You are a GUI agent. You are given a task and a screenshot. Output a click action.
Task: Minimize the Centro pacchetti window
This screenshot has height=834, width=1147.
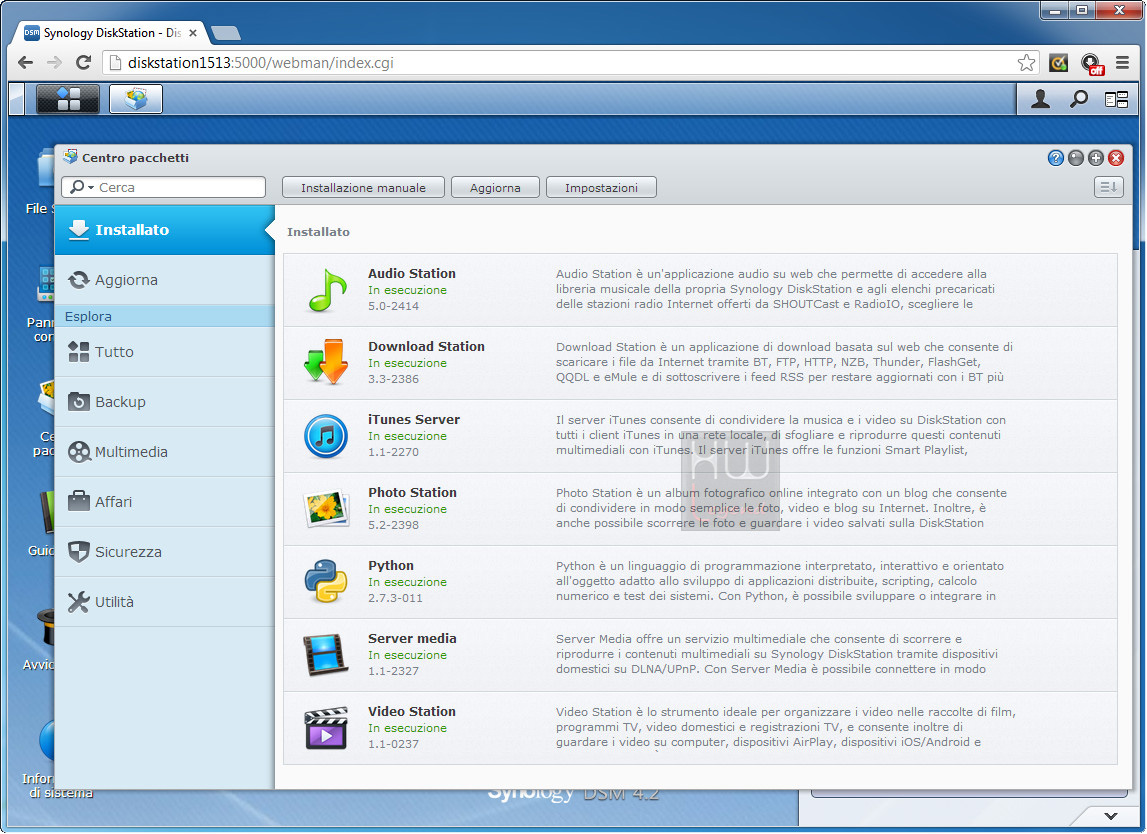point(1076,158)
